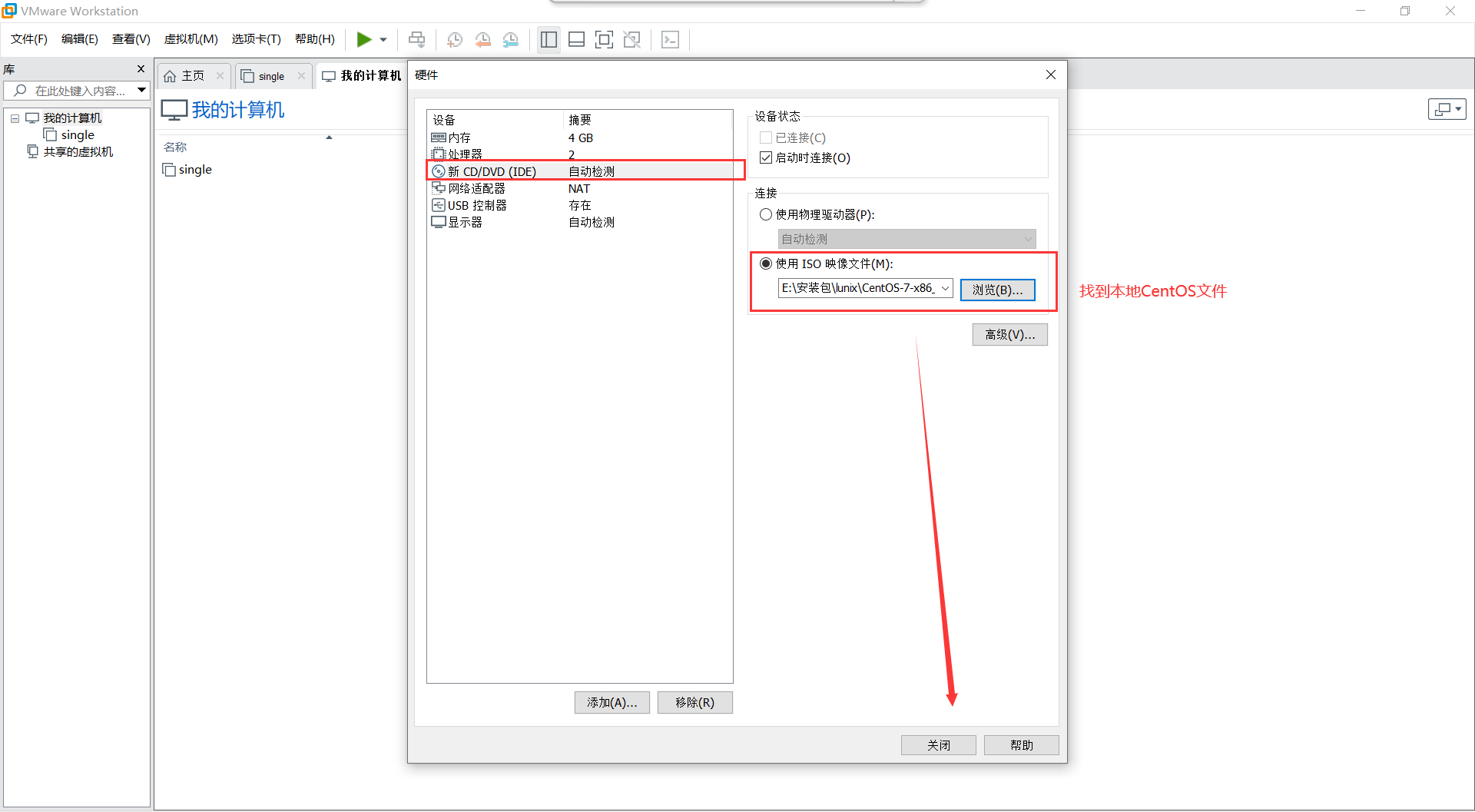The width and height of the screenshot is (1475, 812).
Task: Open the library search filter dropdown arrow
Action: point(142,91)
